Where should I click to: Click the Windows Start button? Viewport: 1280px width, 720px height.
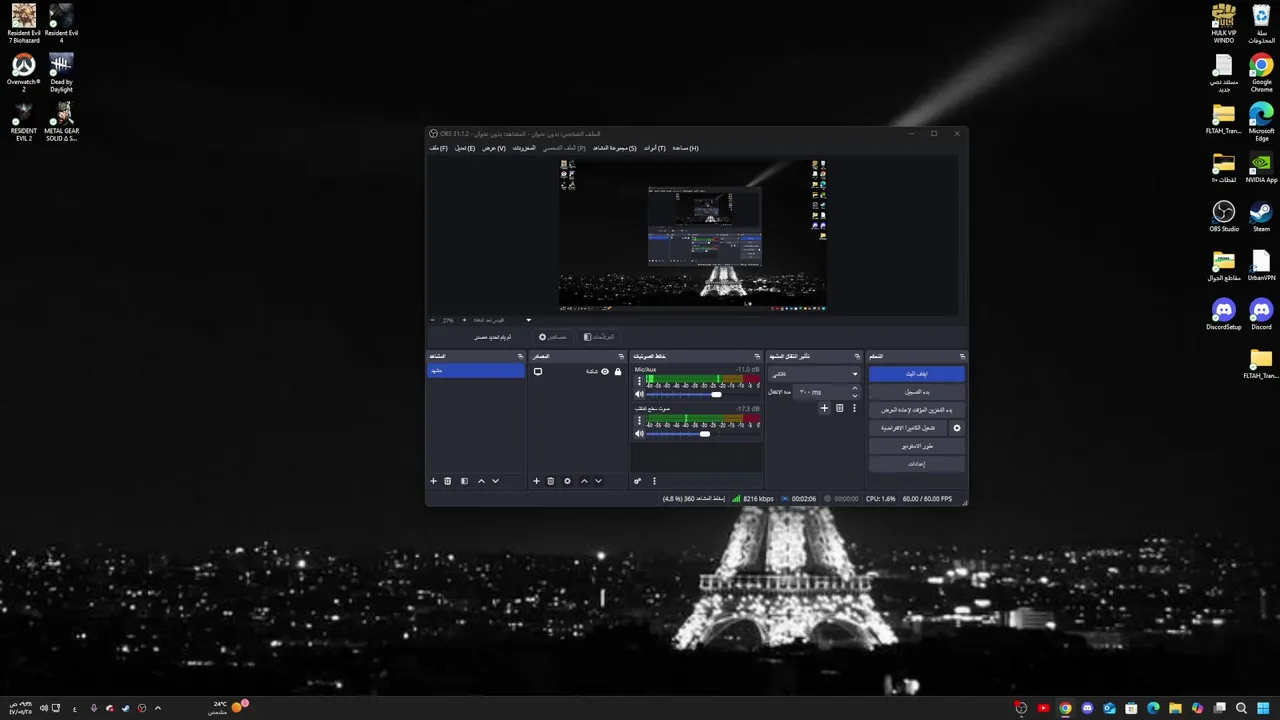[x=1263, y=708]
